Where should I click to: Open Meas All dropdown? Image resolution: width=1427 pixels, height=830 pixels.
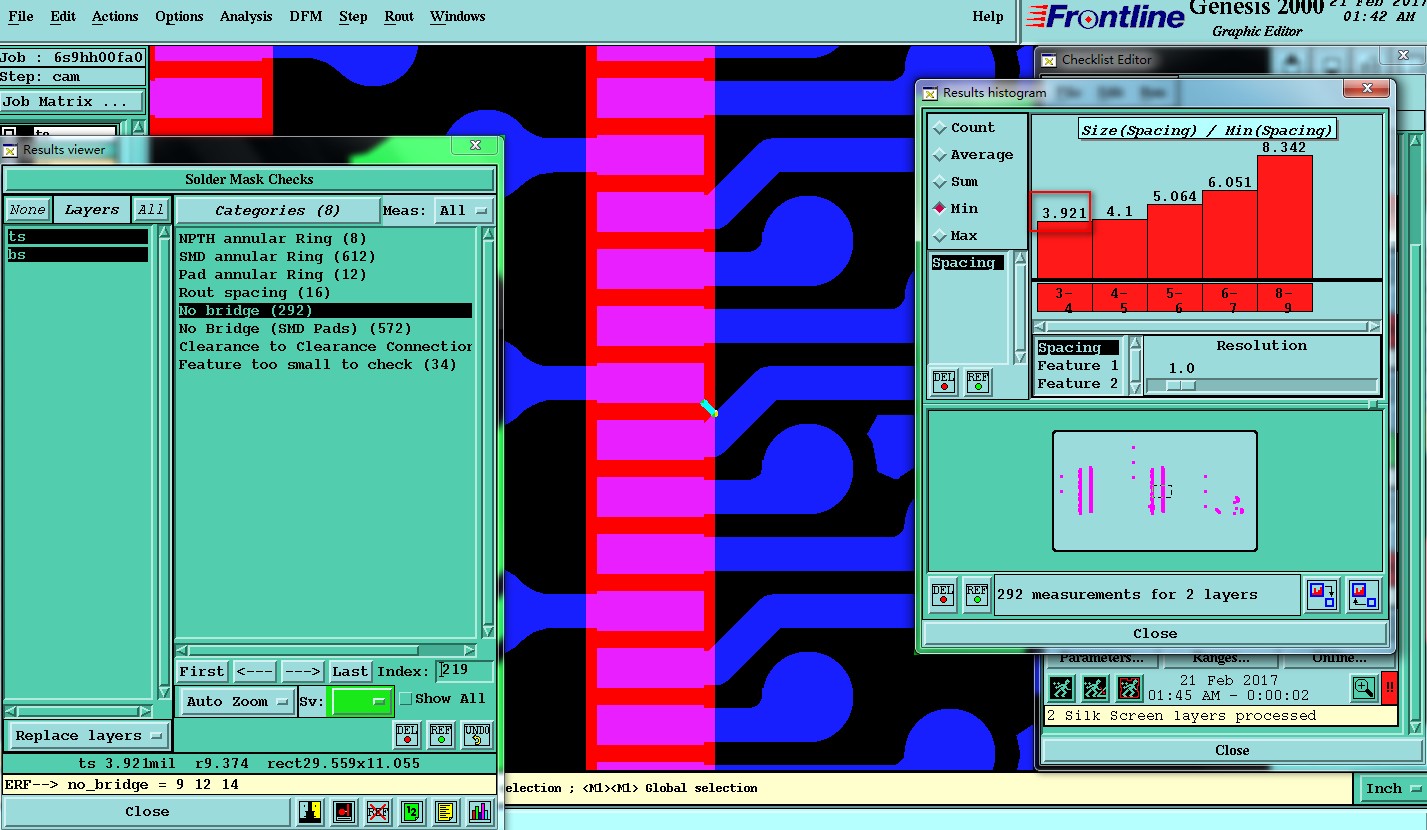click(465, 211)
